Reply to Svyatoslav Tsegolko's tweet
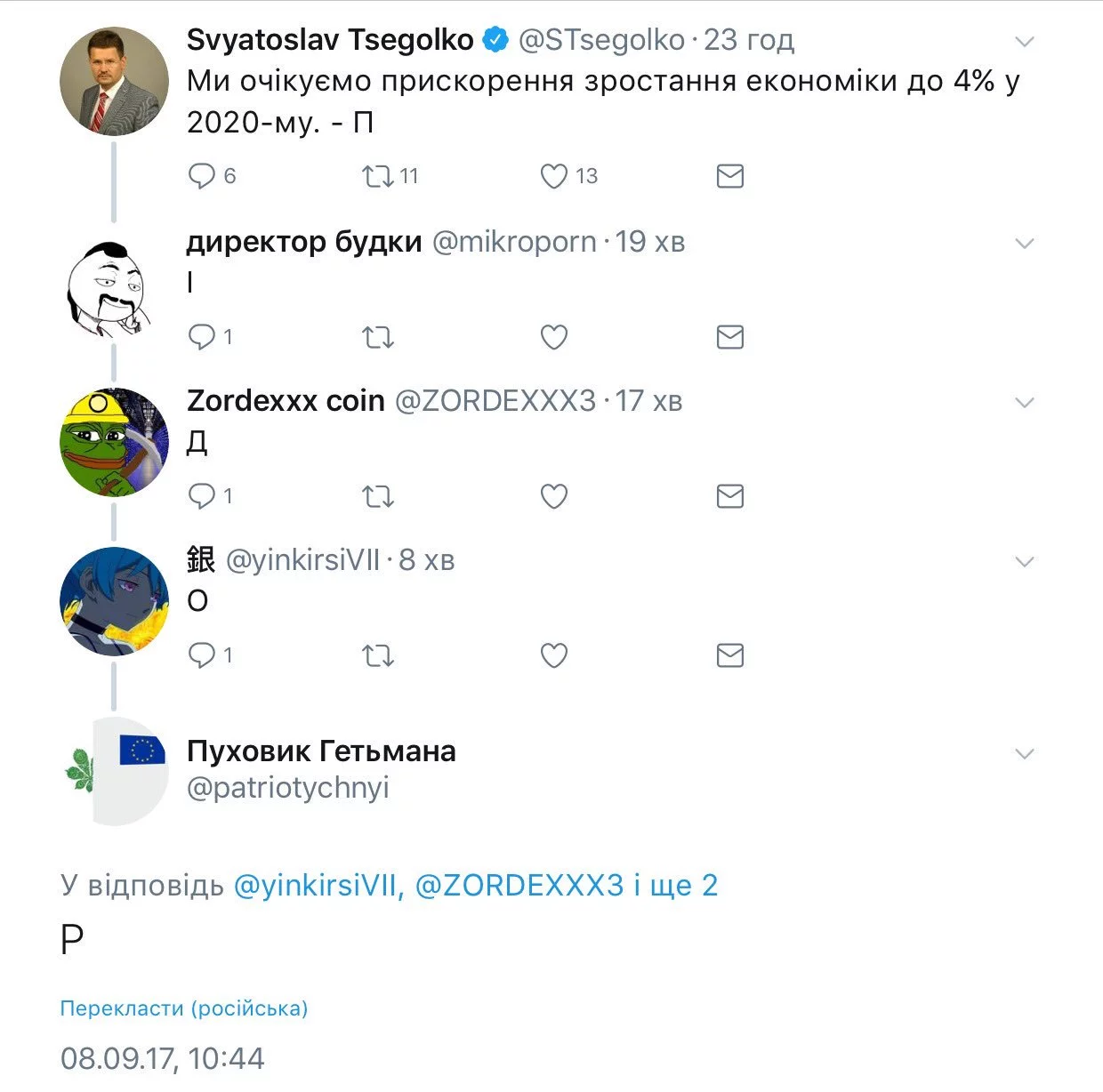Image resolution: width=1103 pixels, height=1092 pixels. click(x=202, y=176)
